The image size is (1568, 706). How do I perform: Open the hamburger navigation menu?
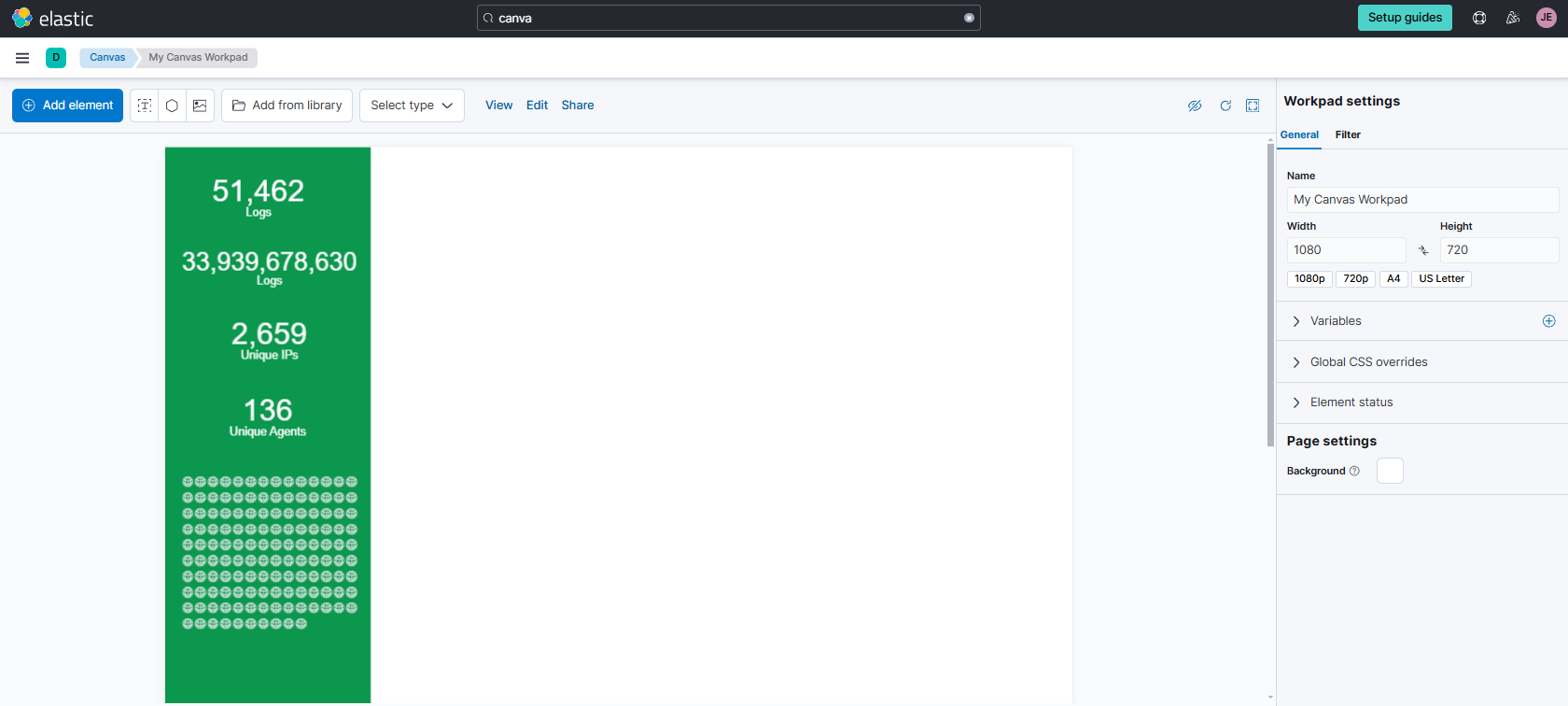click(22, 58)
